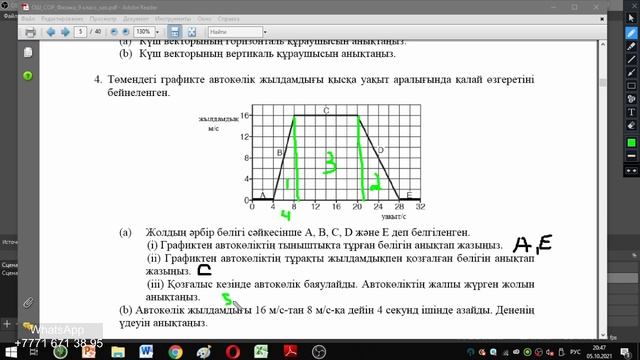Click the Найти search field

[x=235, y=31]
